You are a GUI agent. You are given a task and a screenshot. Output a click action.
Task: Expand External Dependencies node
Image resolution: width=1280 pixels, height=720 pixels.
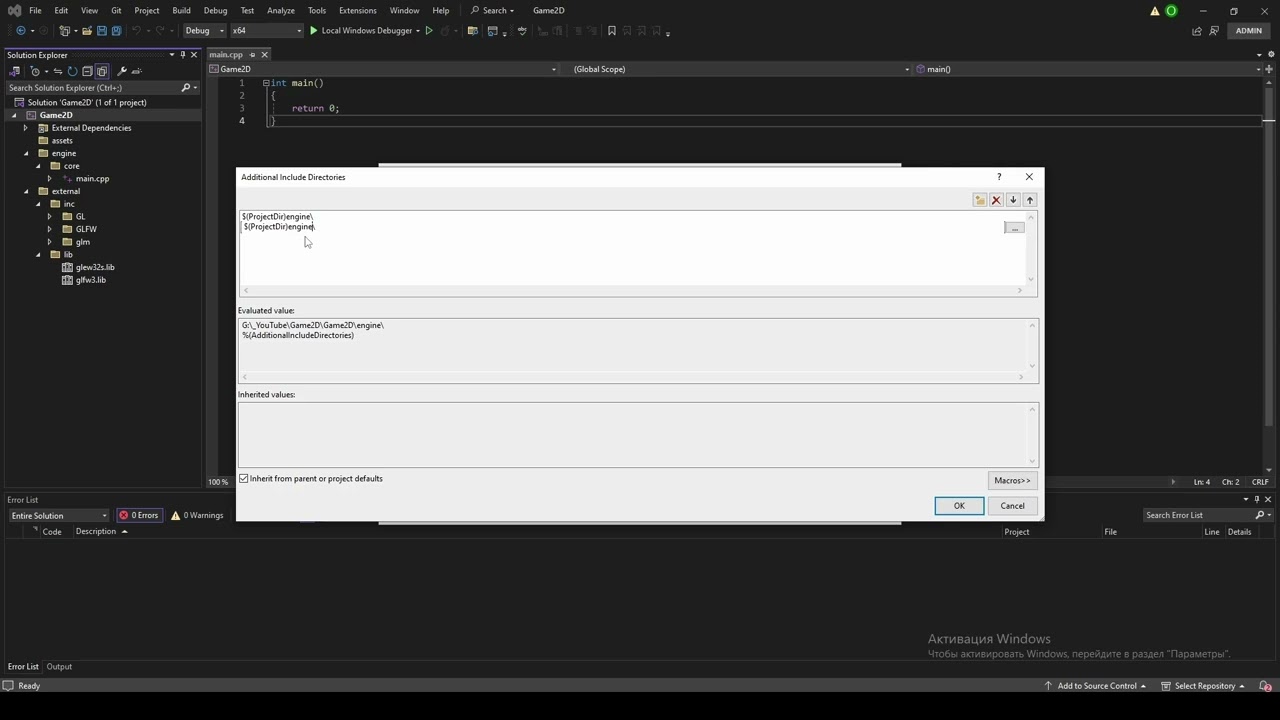pyautogui.click(x=26, y=128)
